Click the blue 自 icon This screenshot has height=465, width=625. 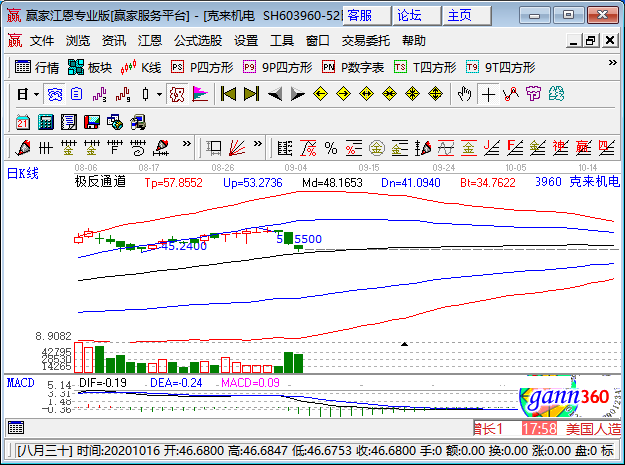point(77,94)
